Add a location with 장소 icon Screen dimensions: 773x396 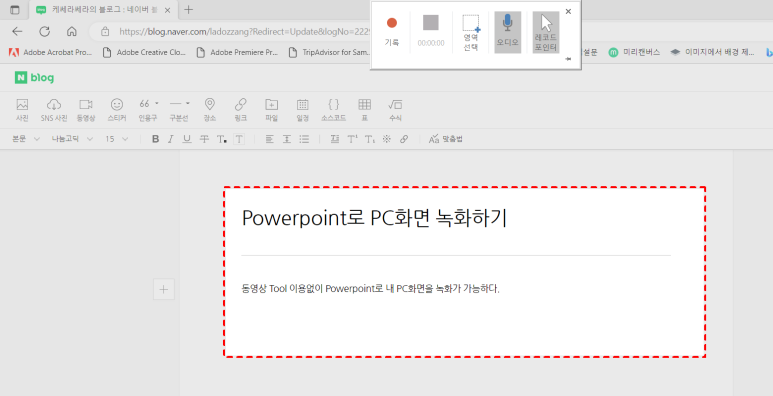click(x=210, y=109)
